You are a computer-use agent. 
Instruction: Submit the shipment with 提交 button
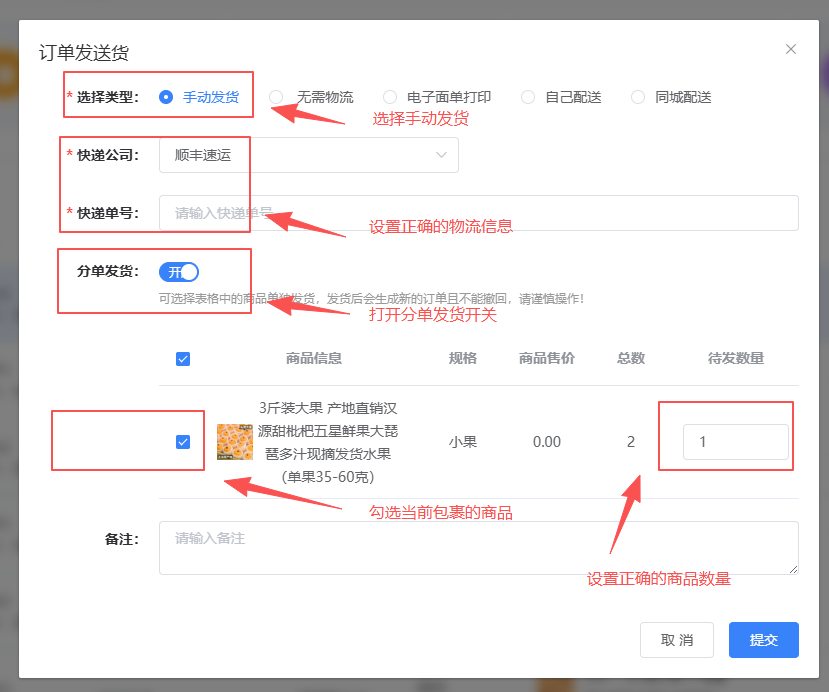(x=763, y=640)
